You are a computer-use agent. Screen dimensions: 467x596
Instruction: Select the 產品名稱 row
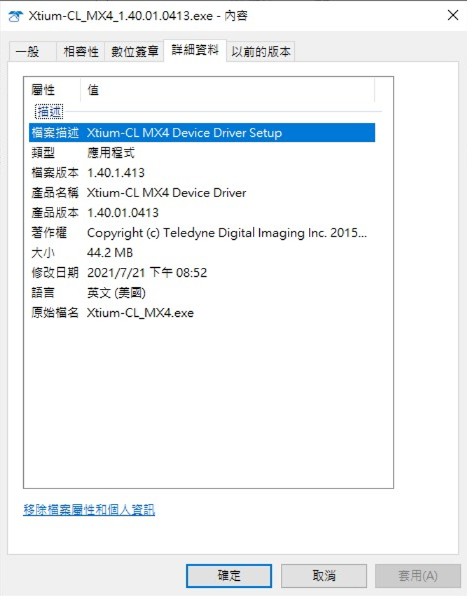coord(202,193)
